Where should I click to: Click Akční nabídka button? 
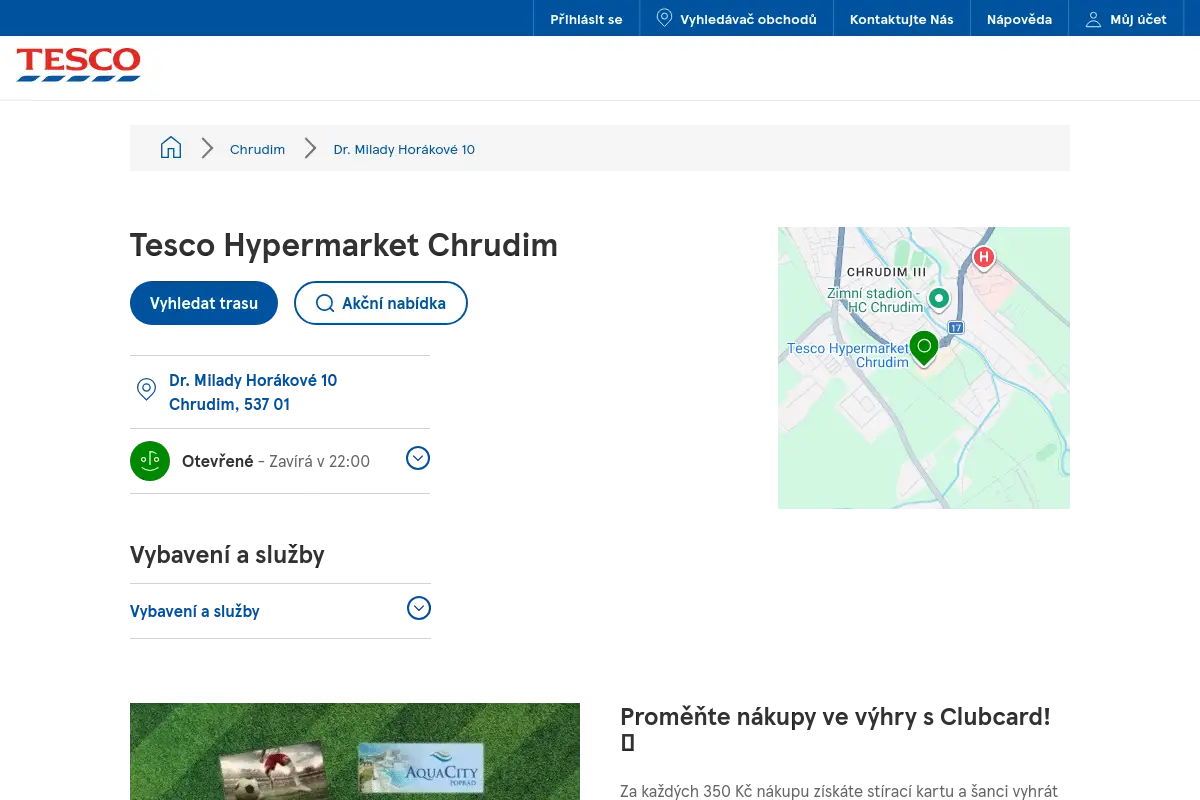[x=381, y=303]
